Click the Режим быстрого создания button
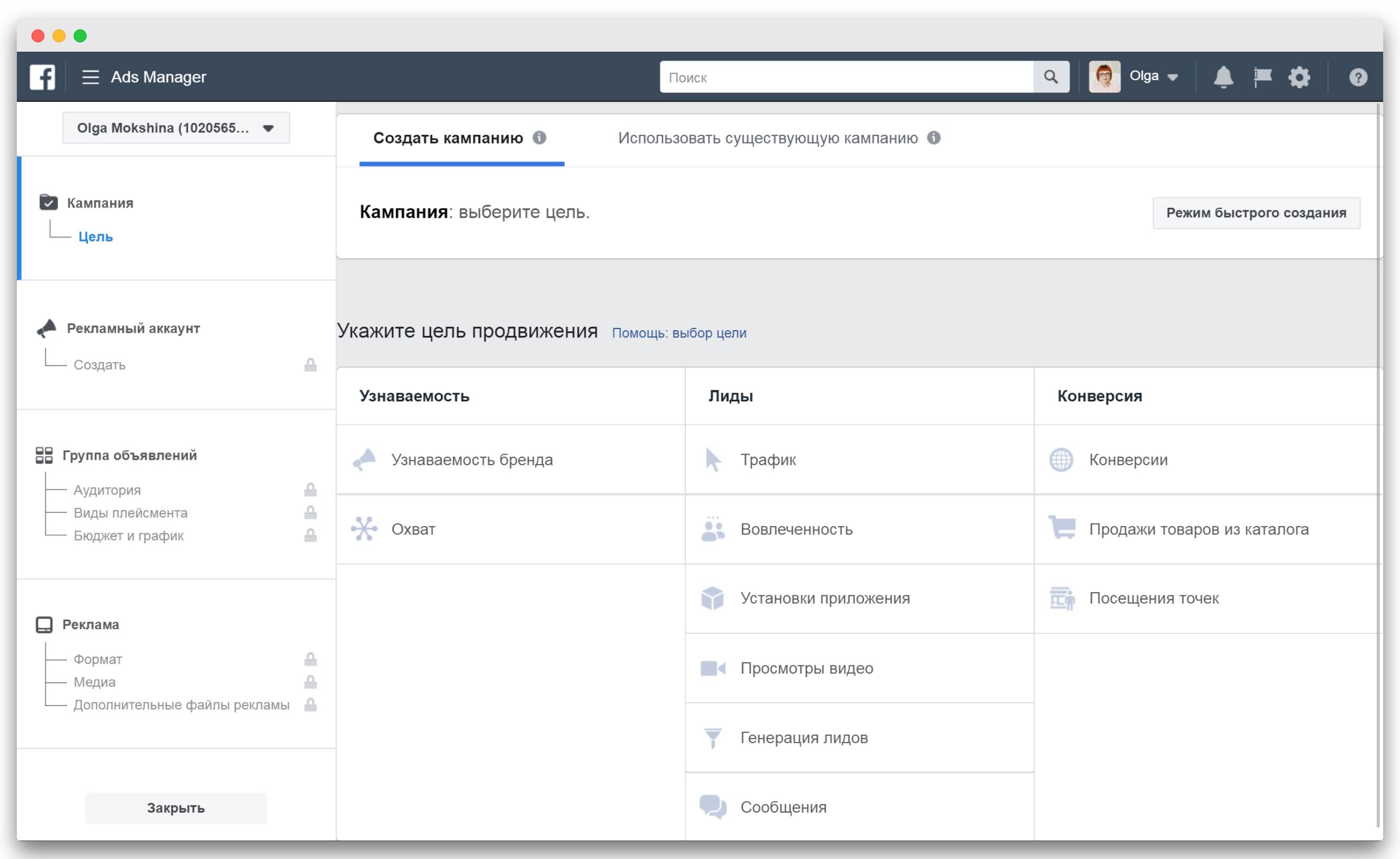The height and width of the screenshot is (859, 1400). point(1256,213)
